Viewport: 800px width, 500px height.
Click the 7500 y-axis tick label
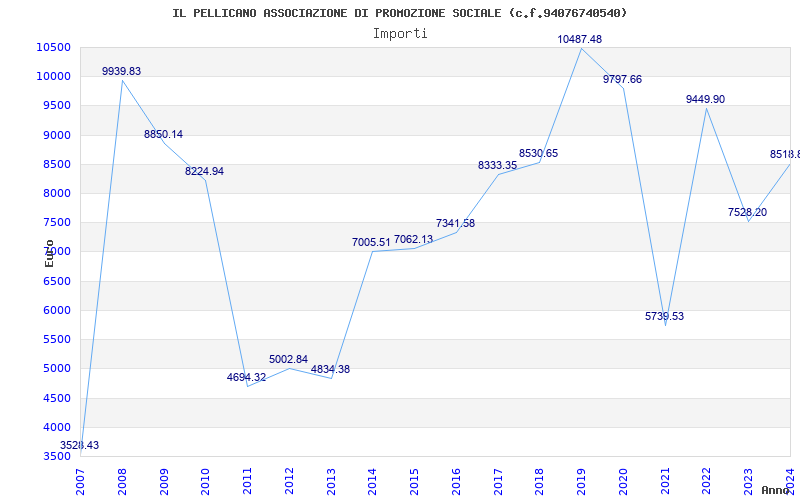point(56,222)
